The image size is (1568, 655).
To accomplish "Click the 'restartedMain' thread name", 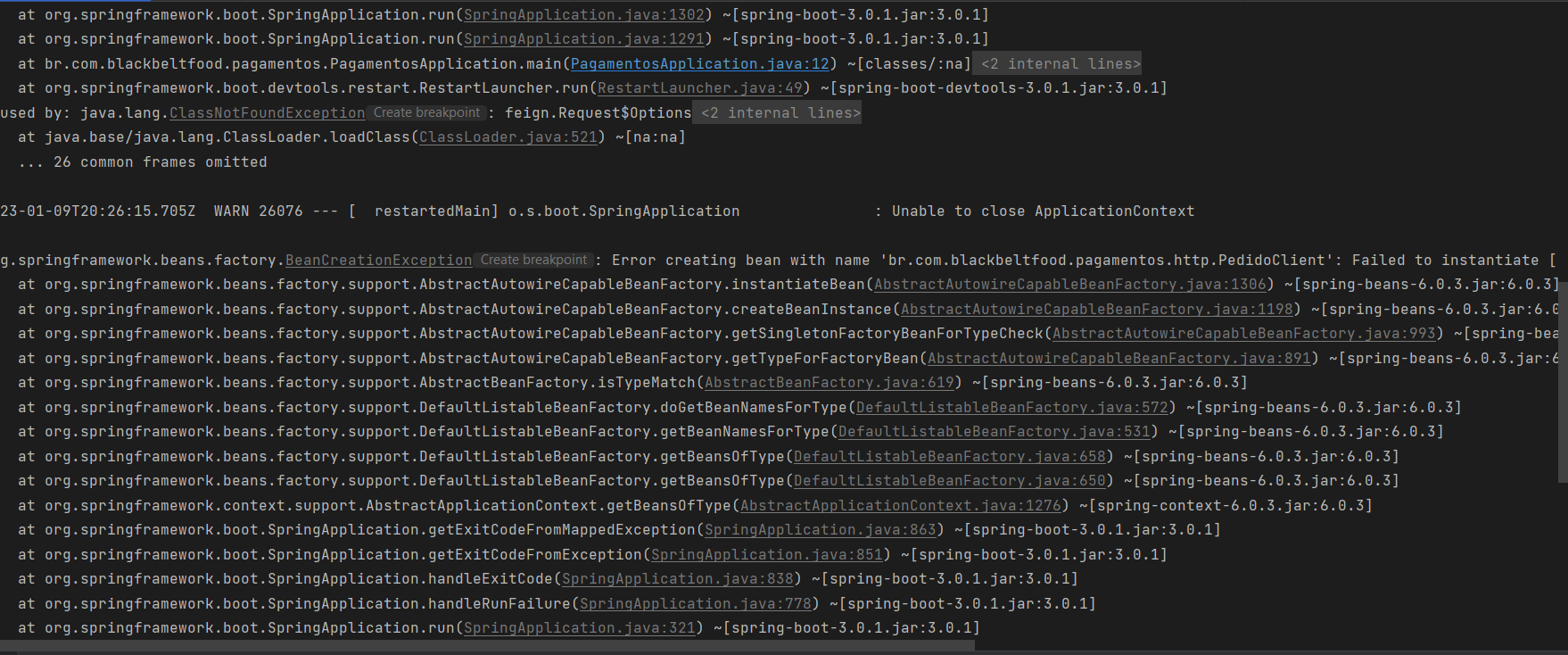I will click(x=432, y=211).
